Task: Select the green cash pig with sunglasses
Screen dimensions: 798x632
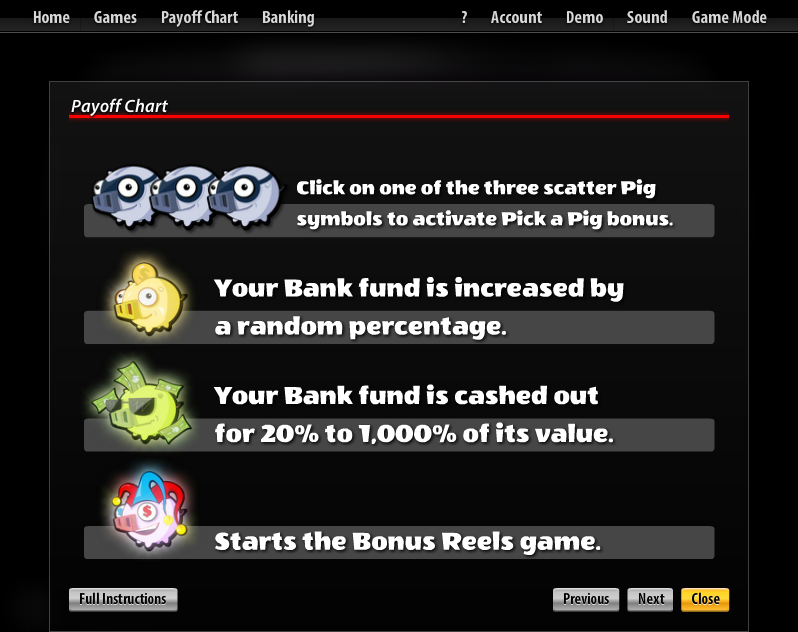Action: pyautogui.click(x=142, y=402)
